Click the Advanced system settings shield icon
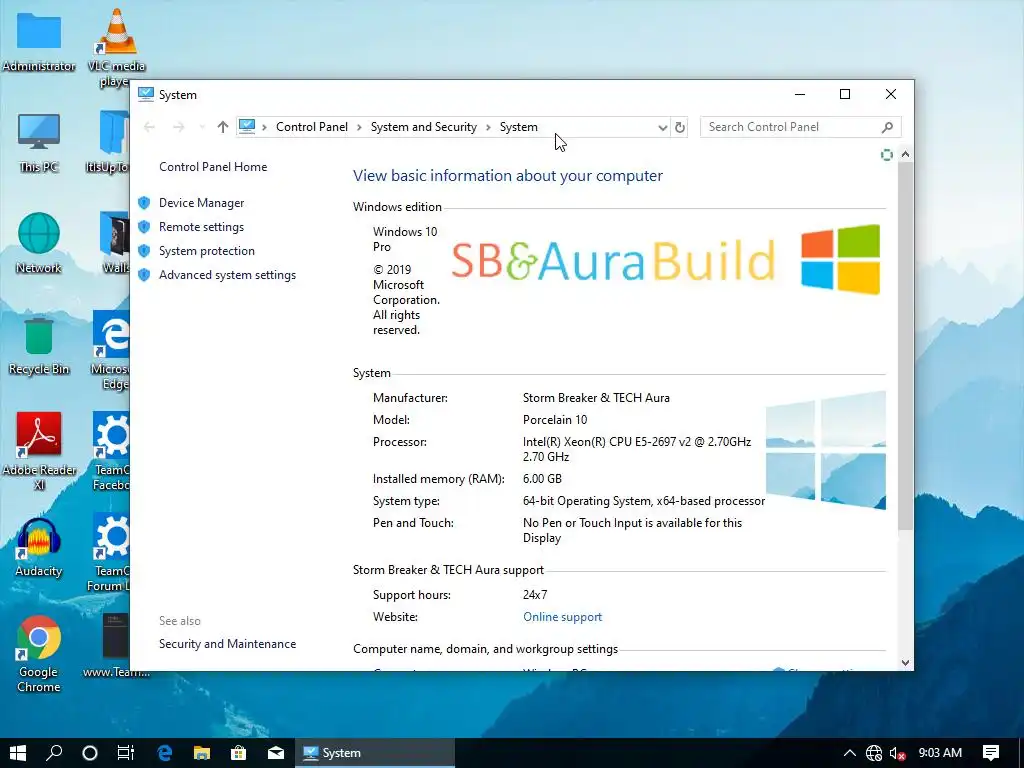The width and height of the screenshot is (1024, 768). 144,275
